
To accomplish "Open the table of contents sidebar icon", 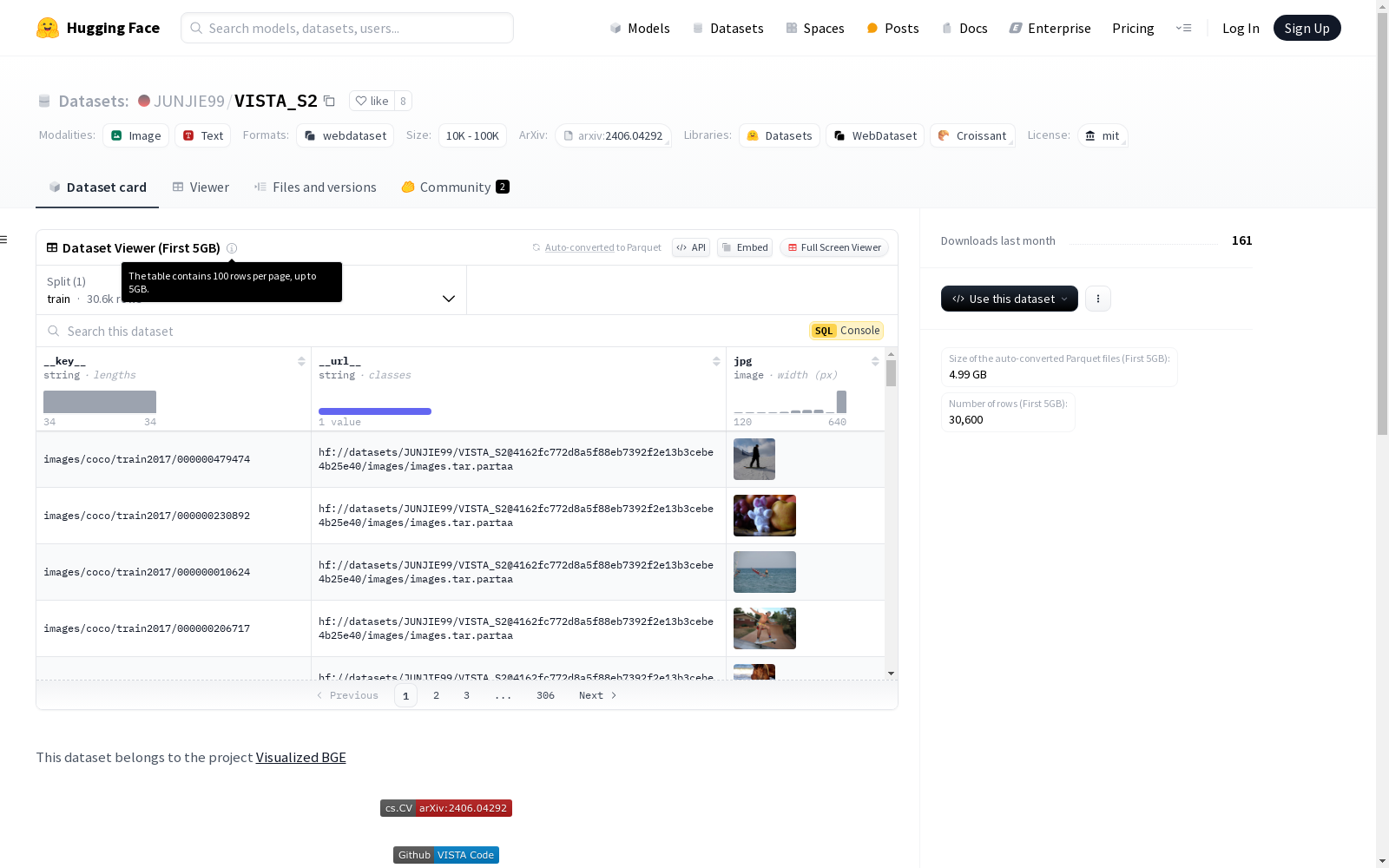I will pyautogui.click(x=4, y=240).
